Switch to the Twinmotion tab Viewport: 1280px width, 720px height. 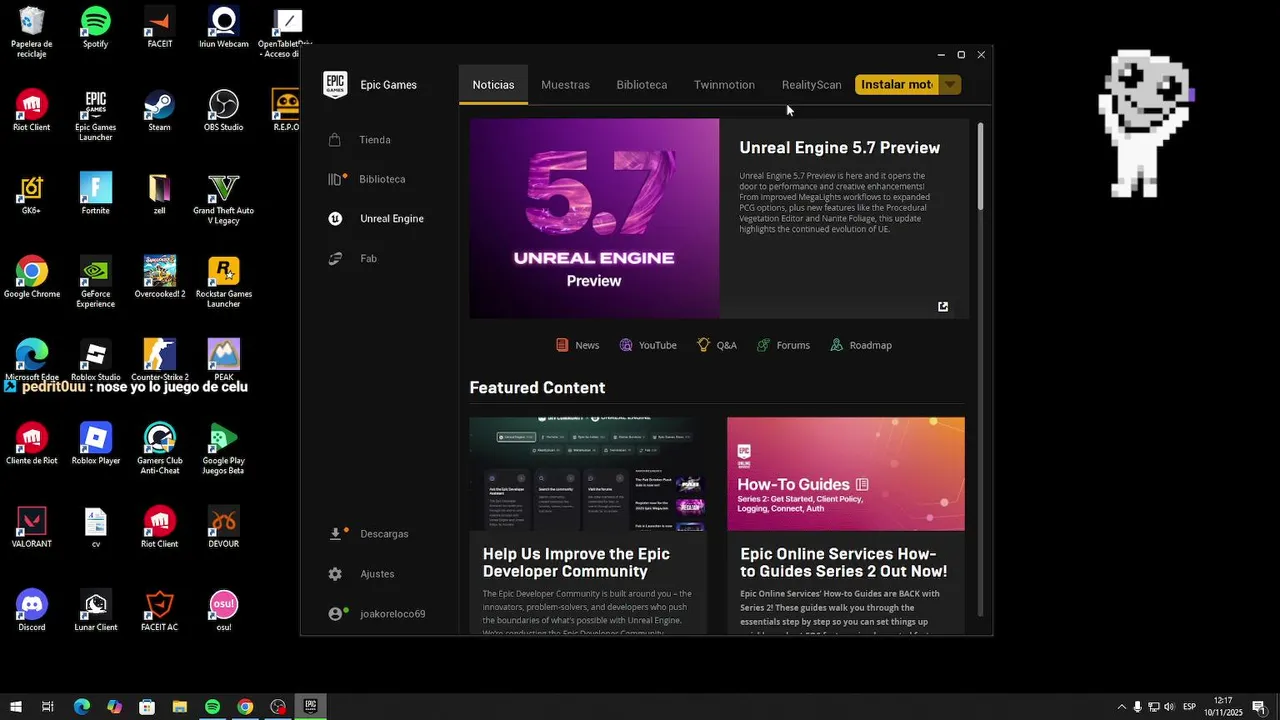coord(724,85)
